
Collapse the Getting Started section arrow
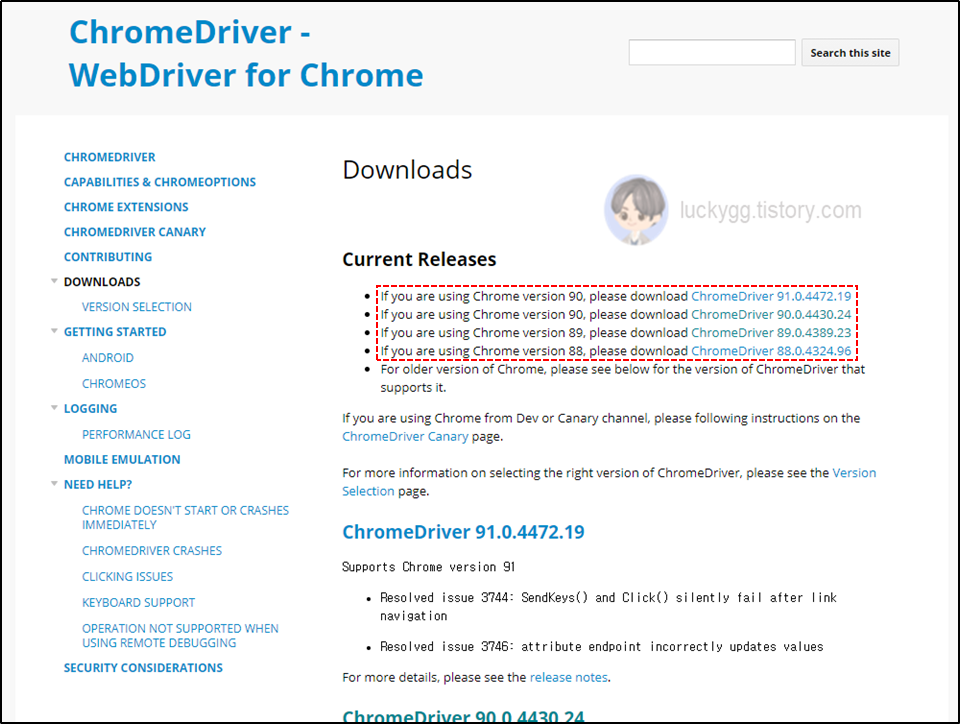coord(54,331)
